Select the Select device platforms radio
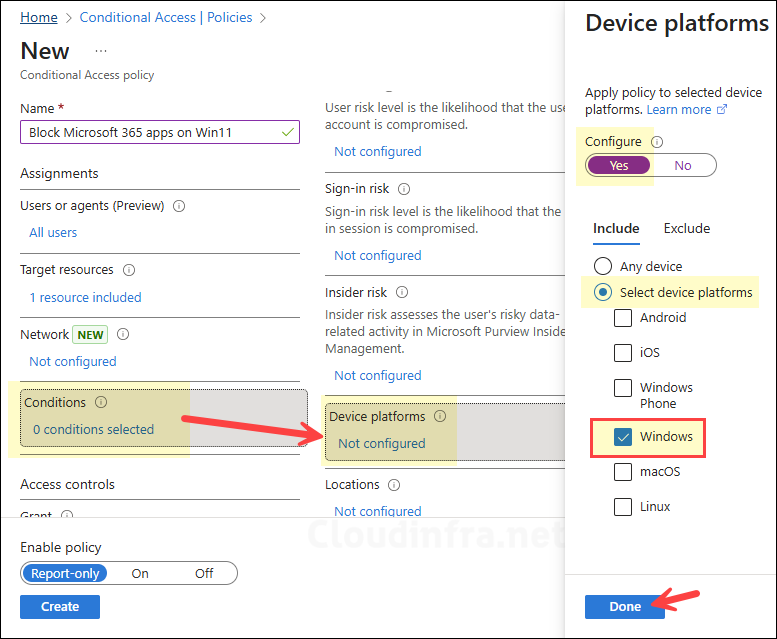 pyautogui.click(x=603, y=292)
